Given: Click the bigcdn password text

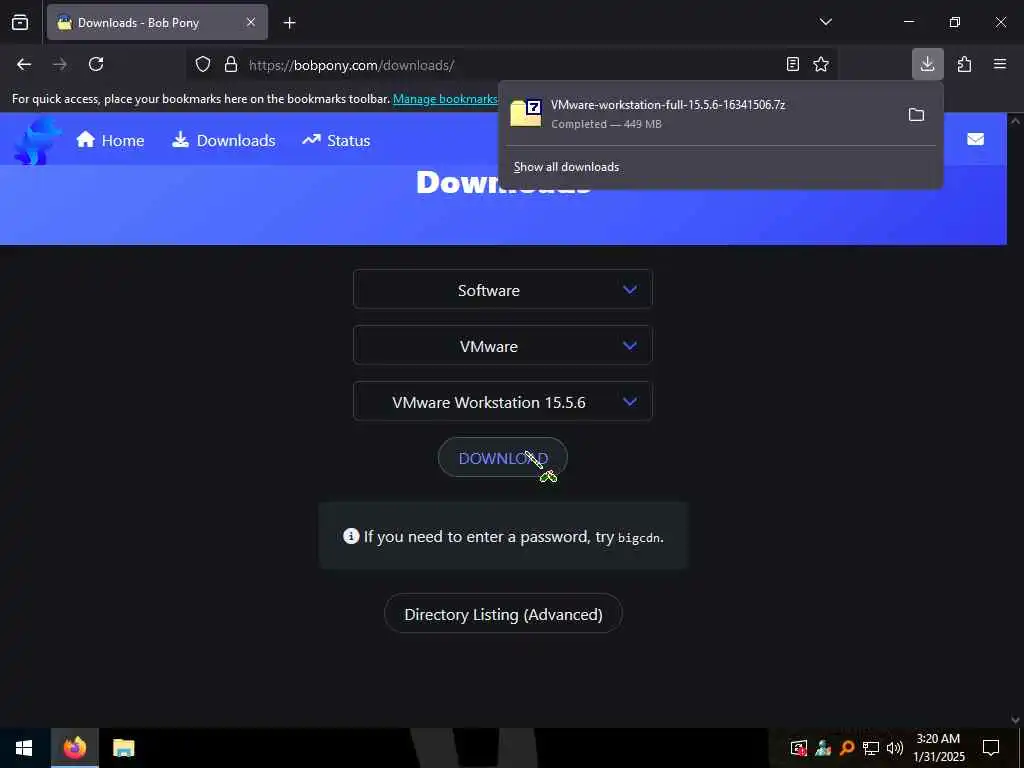Looking at the screenshot, I should (639, 538).
